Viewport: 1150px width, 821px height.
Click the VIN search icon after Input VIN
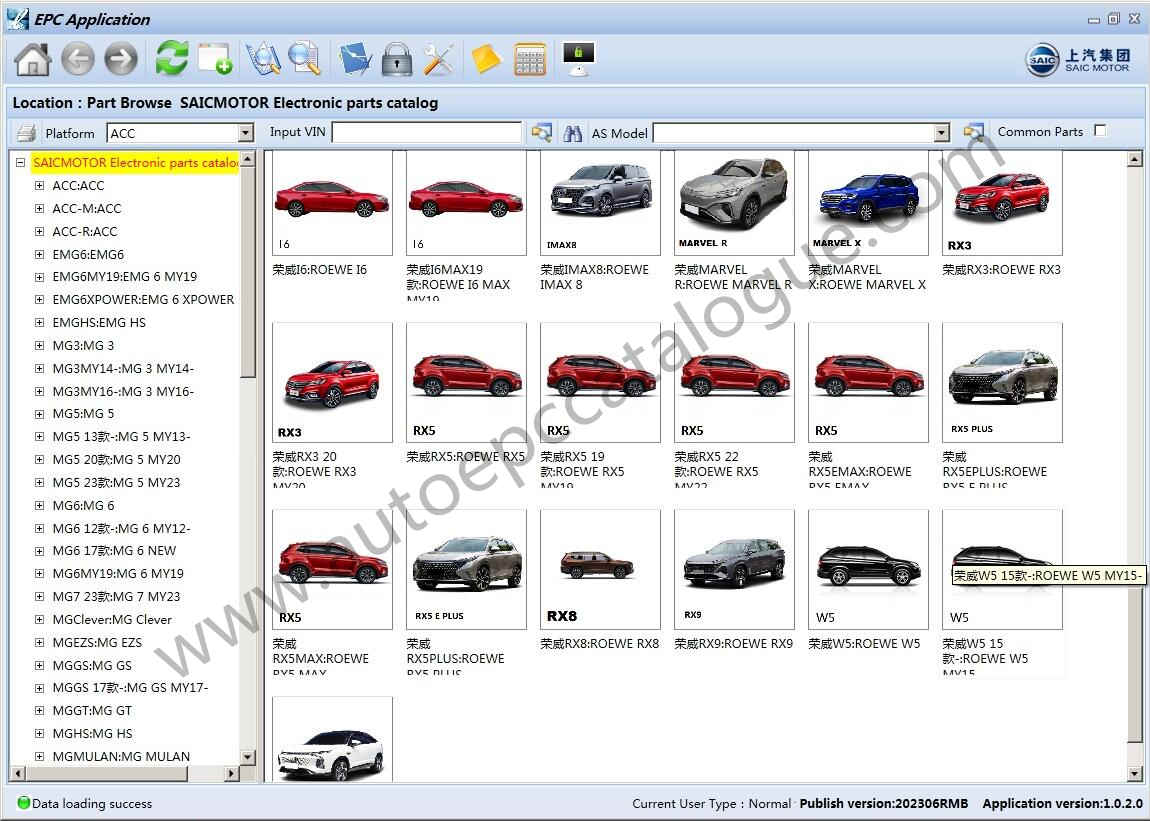[541, 133]
